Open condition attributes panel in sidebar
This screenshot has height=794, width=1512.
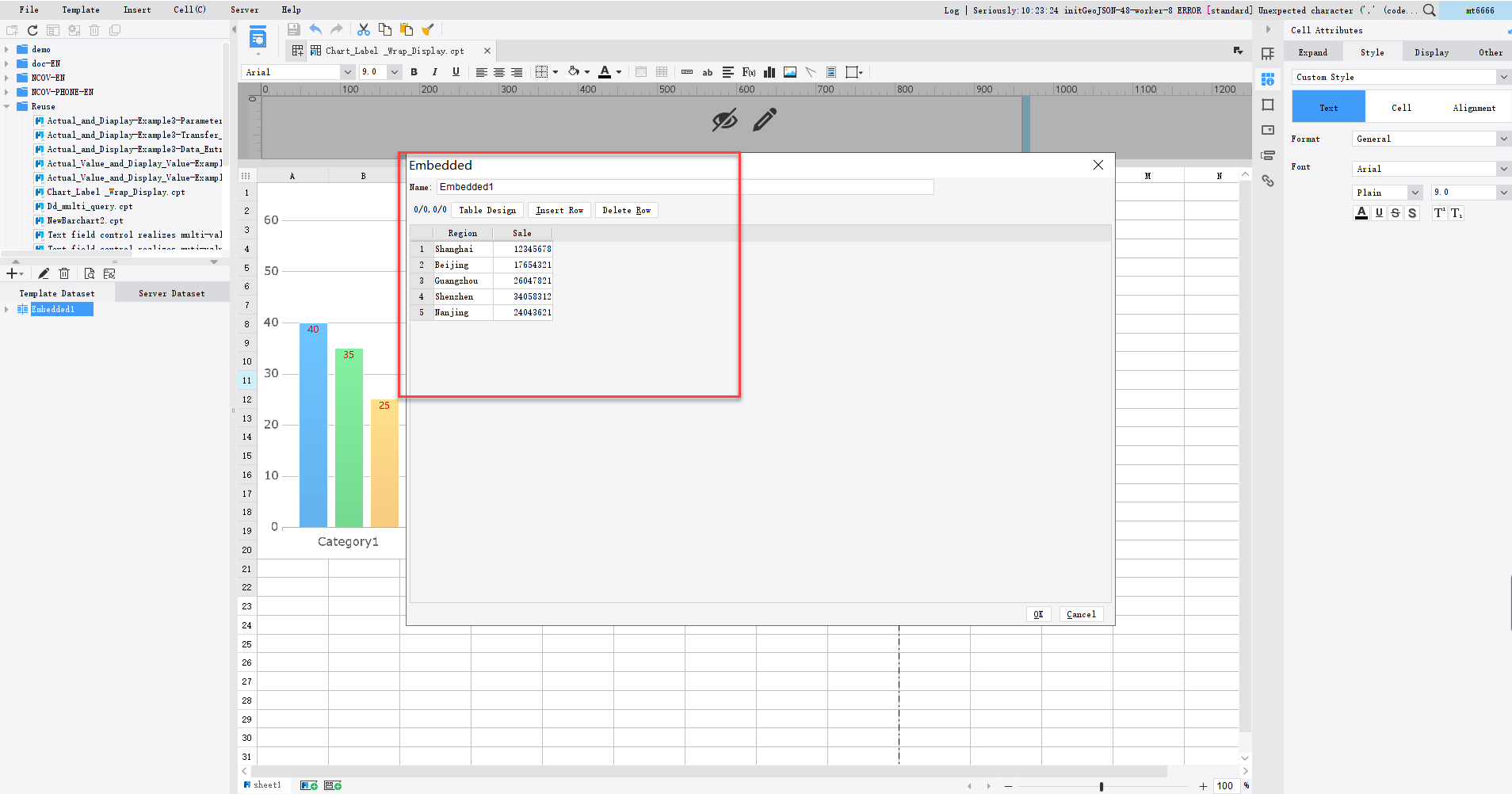click(x=1268, y=155)
